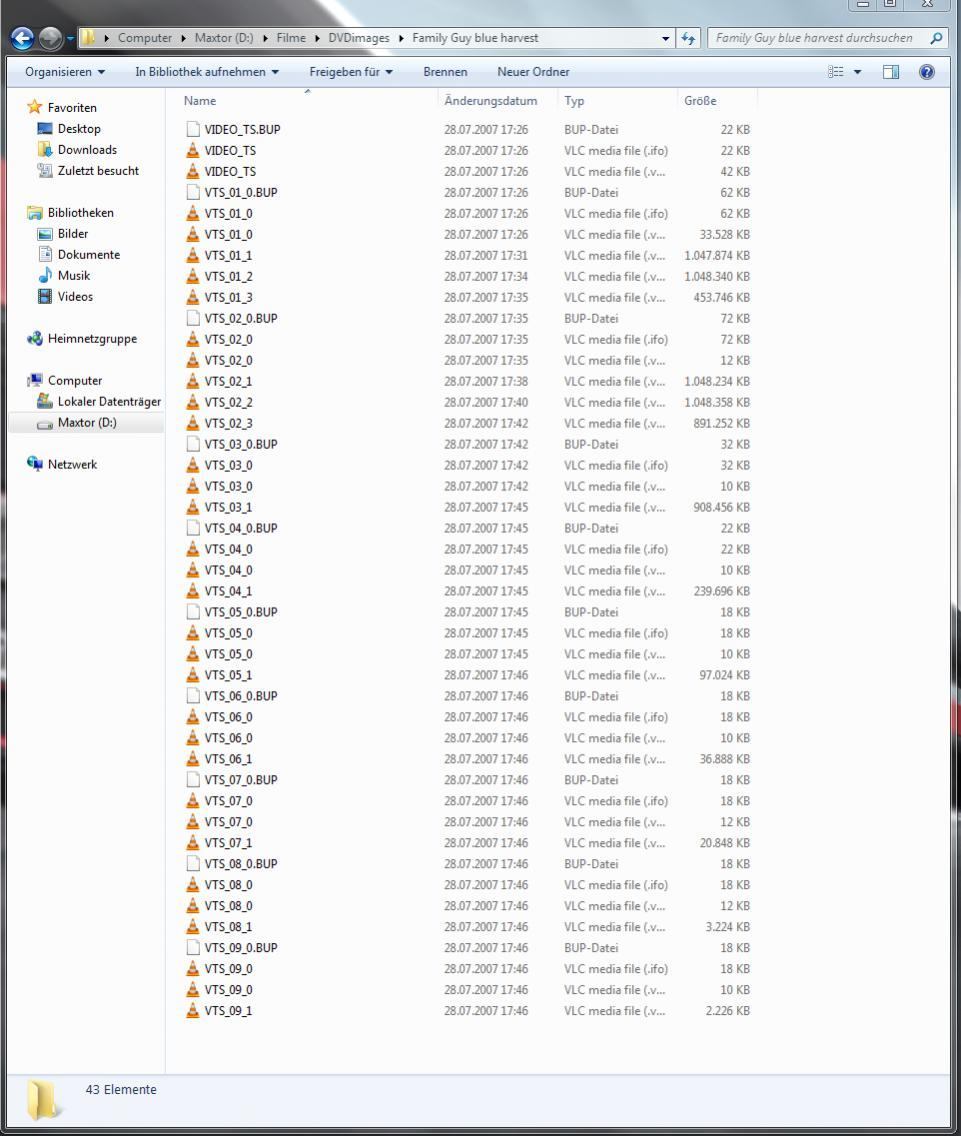Click the search magnifier icon
This screenshot has width=961, height=1136.
[936, 38]
